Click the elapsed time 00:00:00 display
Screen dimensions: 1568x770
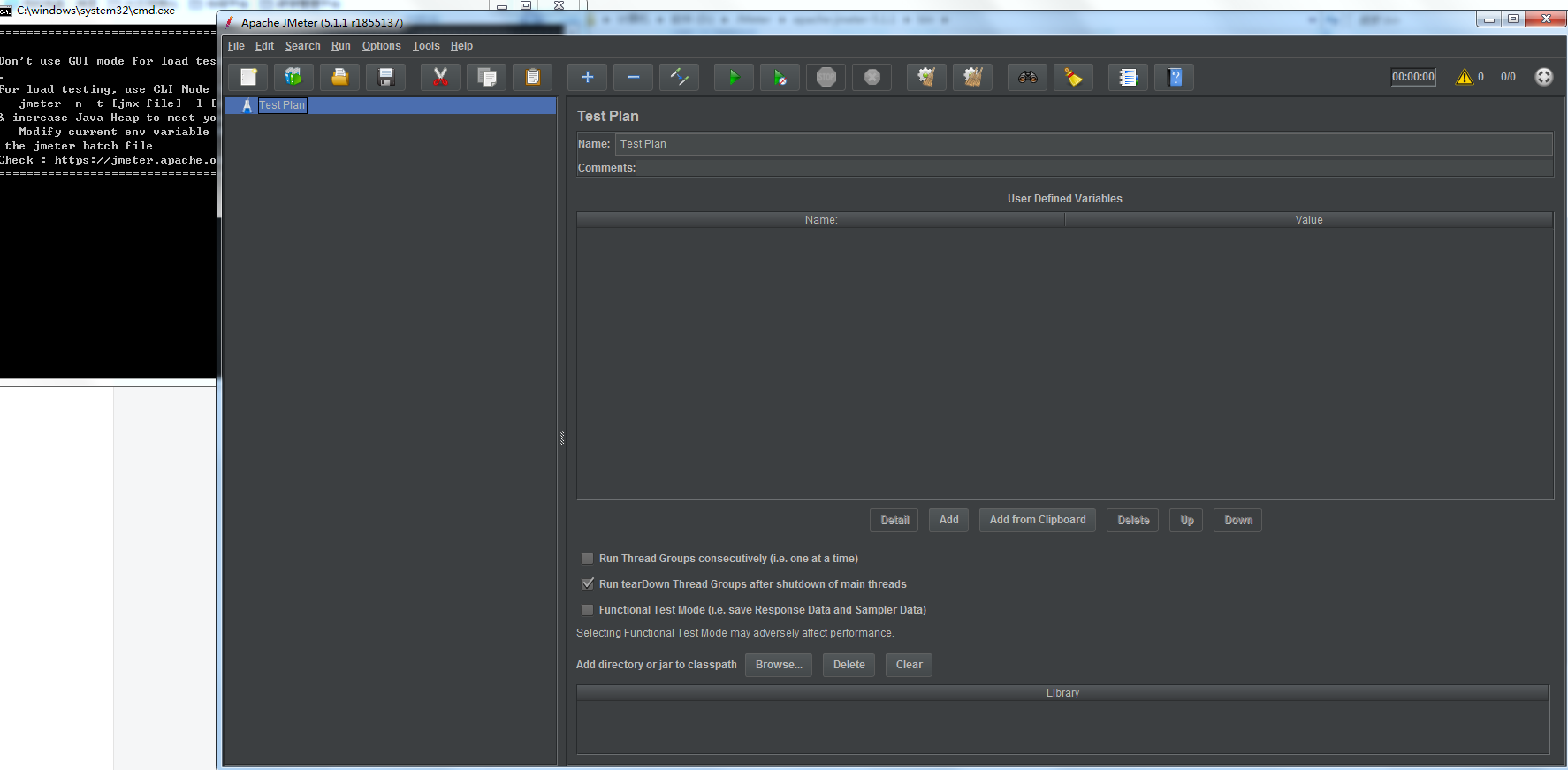(1413, 77)
